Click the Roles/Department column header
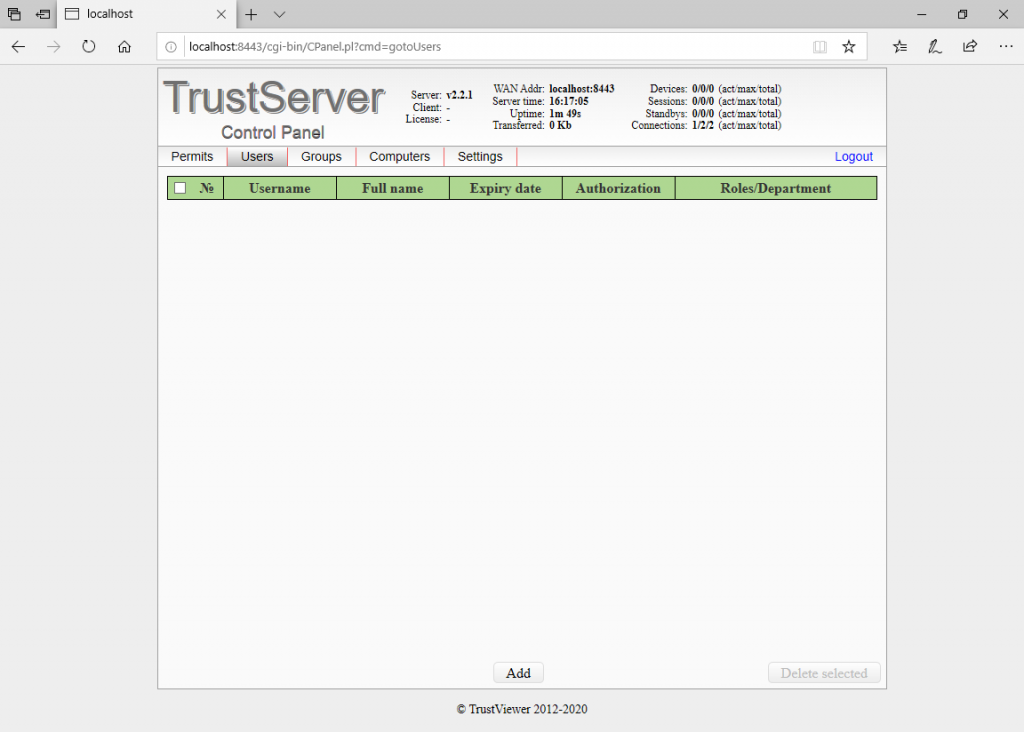This screenshot has width=1024, height=732. coord(776,188)
